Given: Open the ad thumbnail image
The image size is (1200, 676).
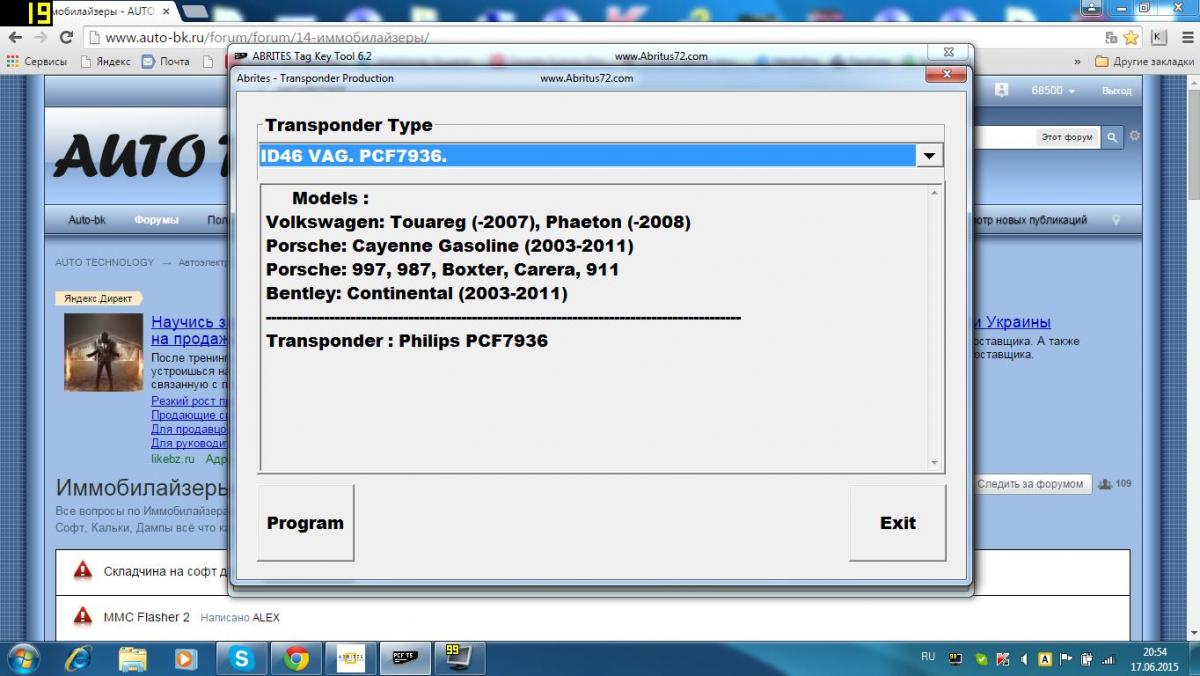Looking at the screenshot, I should (x=104, y=352).
